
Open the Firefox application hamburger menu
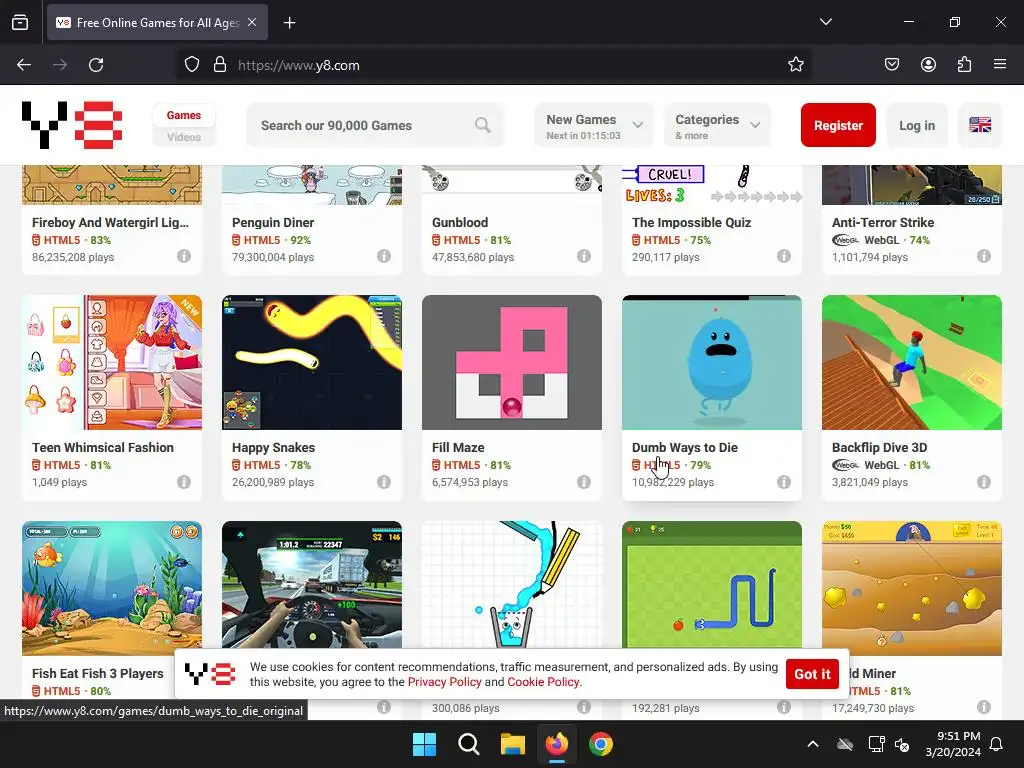tap(1000, 65)
